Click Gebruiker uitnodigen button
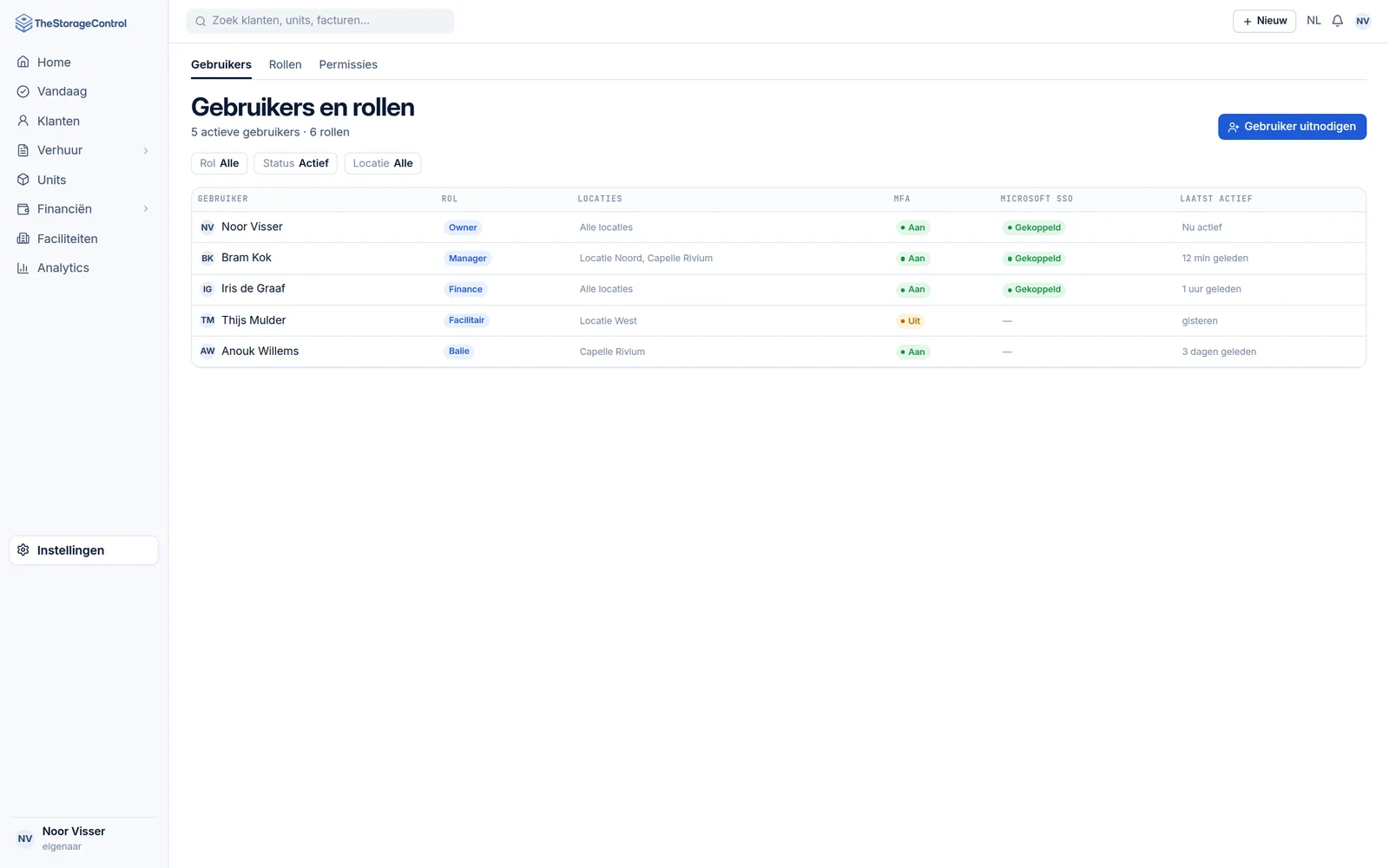1389x868 pixels. [1292, 127]
